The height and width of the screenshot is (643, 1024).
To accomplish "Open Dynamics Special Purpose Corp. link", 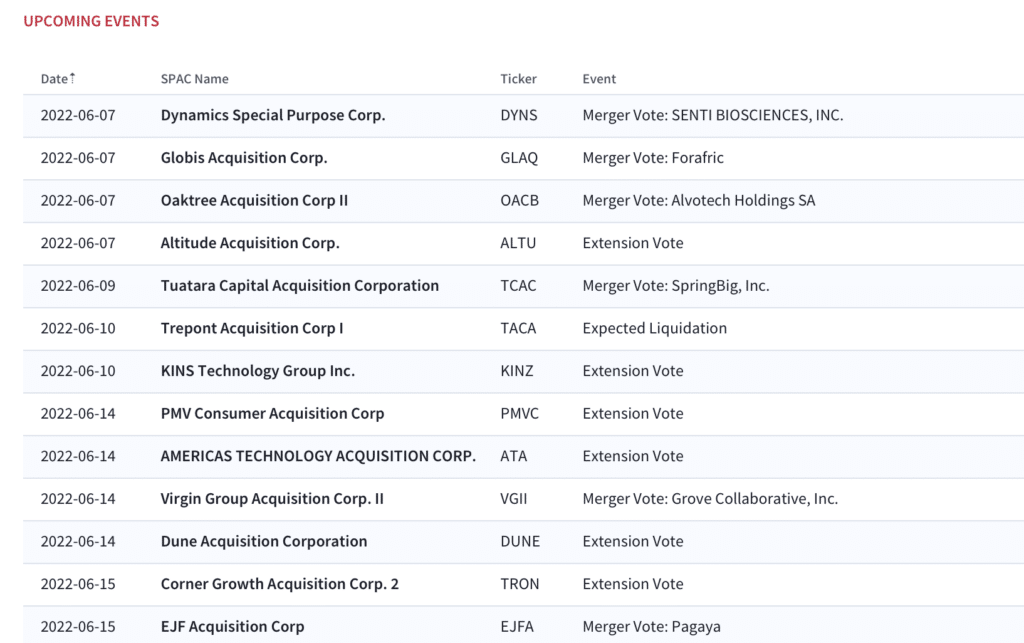I will click(x=273, y=115).
